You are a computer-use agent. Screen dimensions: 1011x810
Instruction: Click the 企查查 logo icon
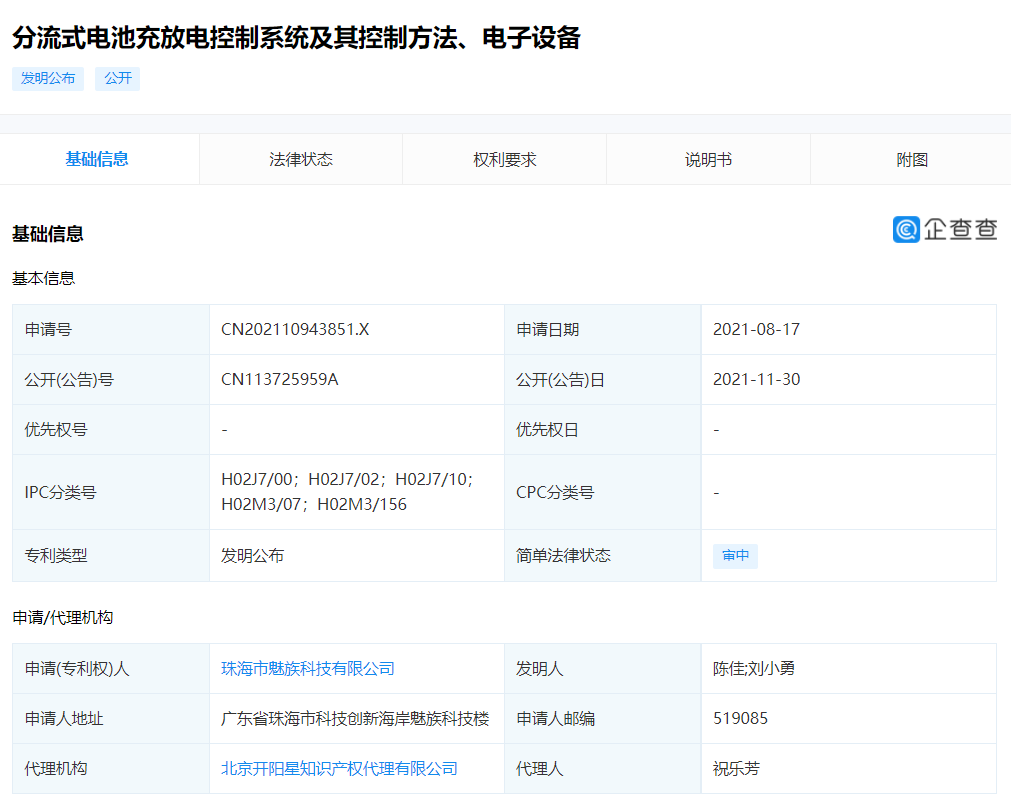coord(906,229)
